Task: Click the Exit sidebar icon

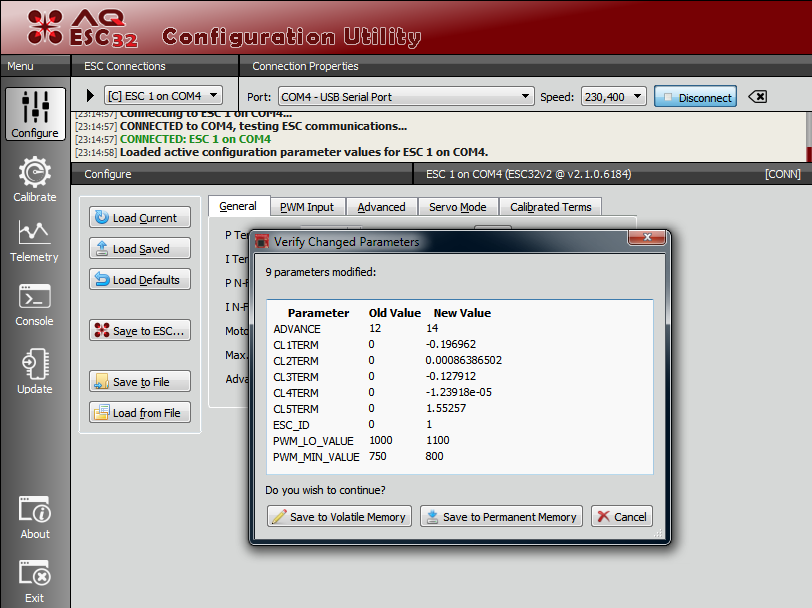Action: click(35, 581)
